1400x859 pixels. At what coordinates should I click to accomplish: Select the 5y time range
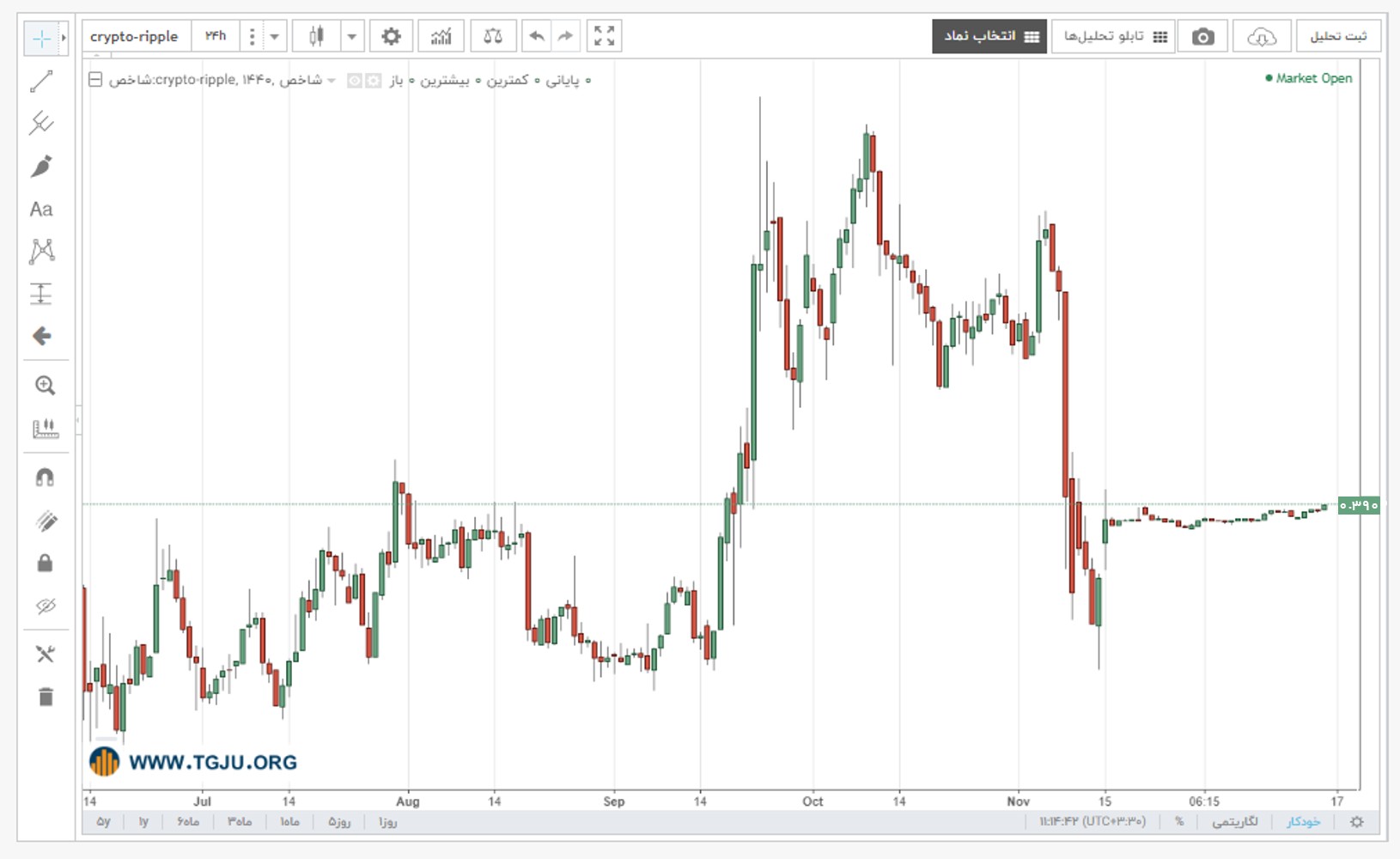[x=103, y=822]
